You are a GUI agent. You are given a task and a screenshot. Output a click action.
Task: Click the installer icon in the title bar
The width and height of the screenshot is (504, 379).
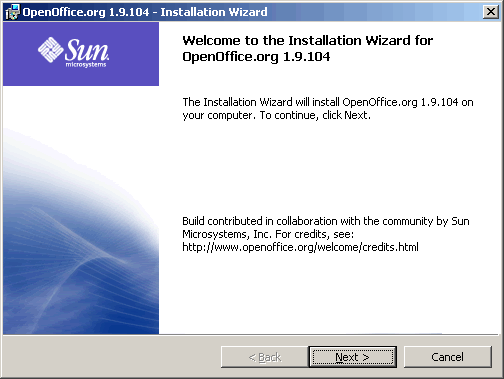pos(12,12)
